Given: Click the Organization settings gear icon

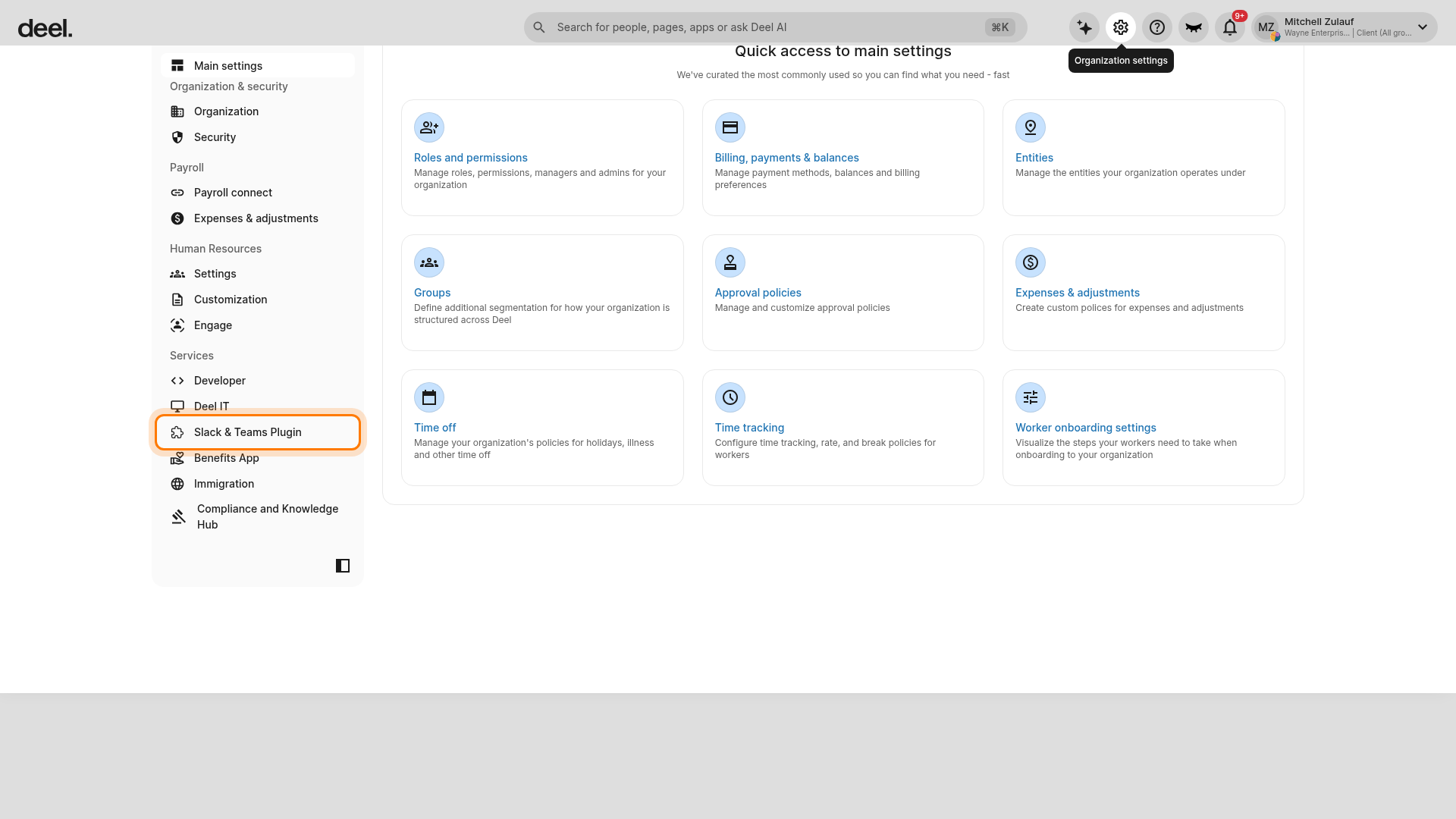Looking at the screenshot, I should 1121,27.
